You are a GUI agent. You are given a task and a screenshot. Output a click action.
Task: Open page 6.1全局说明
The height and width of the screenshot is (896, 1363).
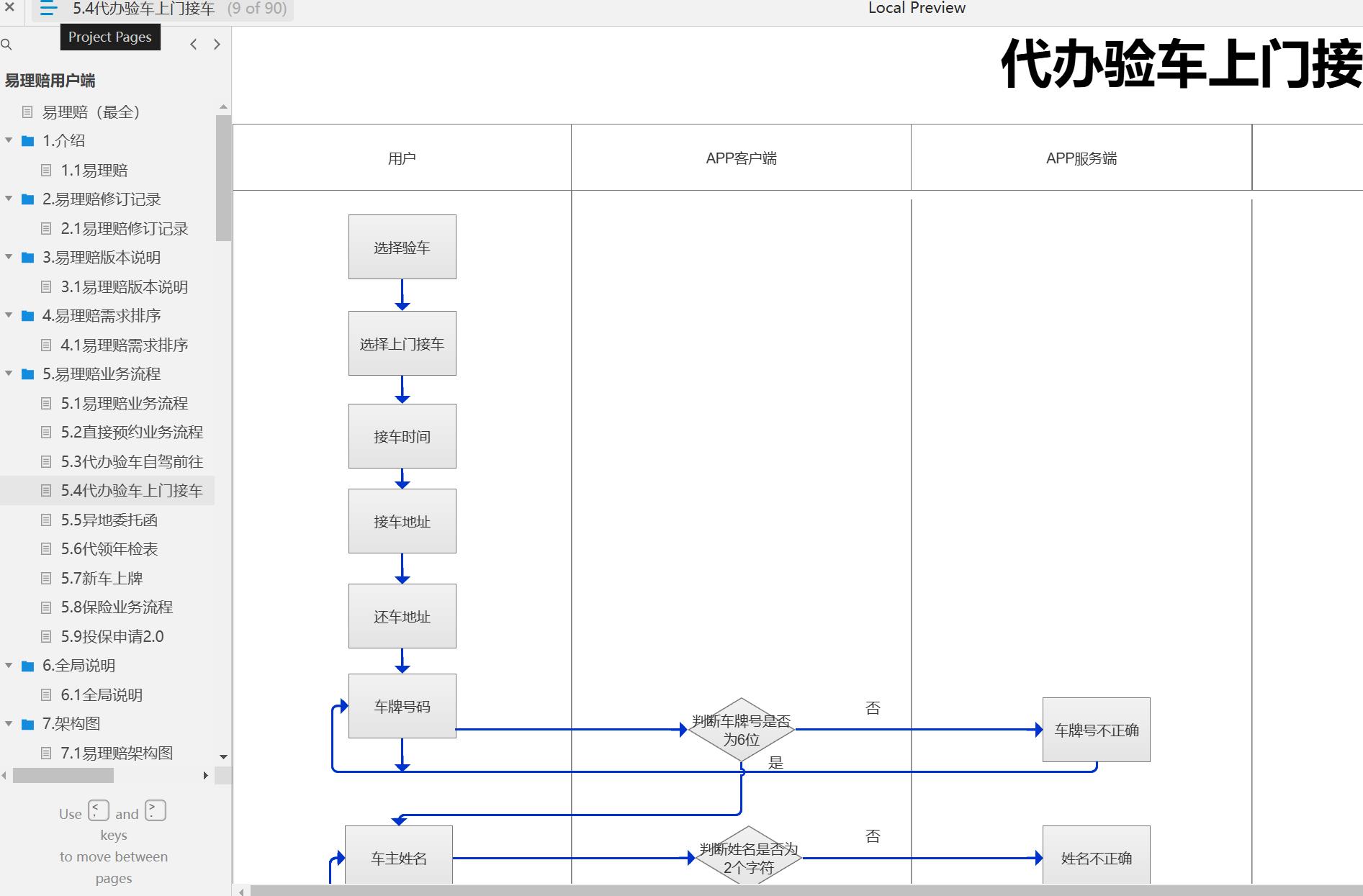(x=102, y=695)
